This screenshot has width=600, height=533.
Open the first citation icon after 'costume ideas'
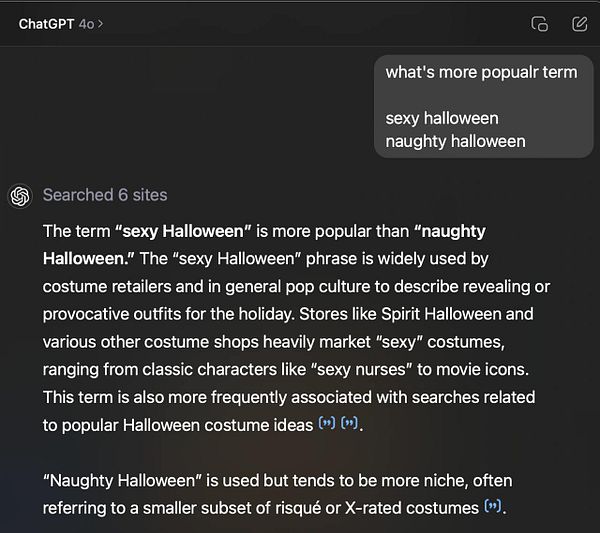(326, 424)
